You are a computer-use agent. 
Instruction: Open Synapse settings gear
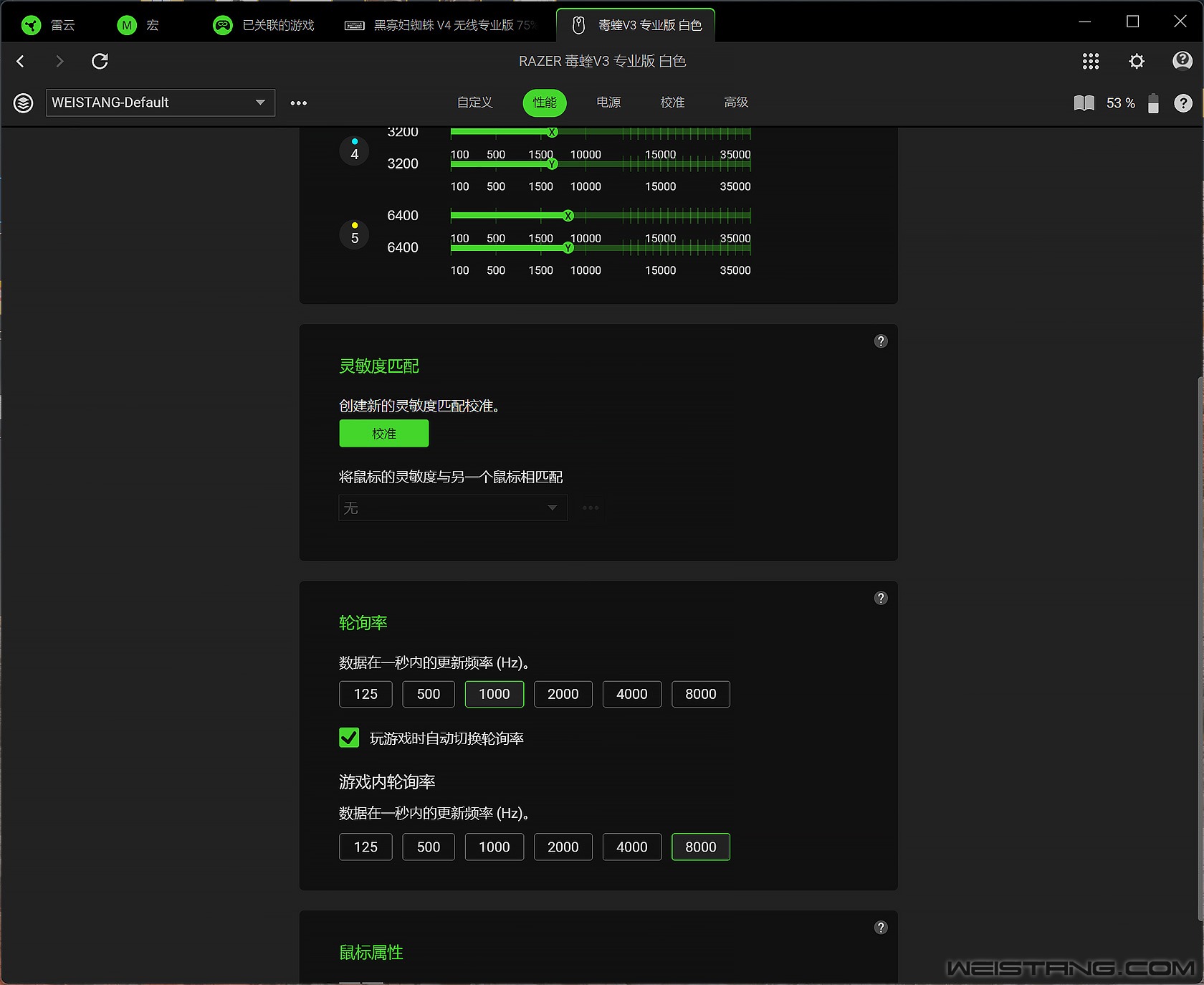pyautogui.click(x=1137, y=62)
